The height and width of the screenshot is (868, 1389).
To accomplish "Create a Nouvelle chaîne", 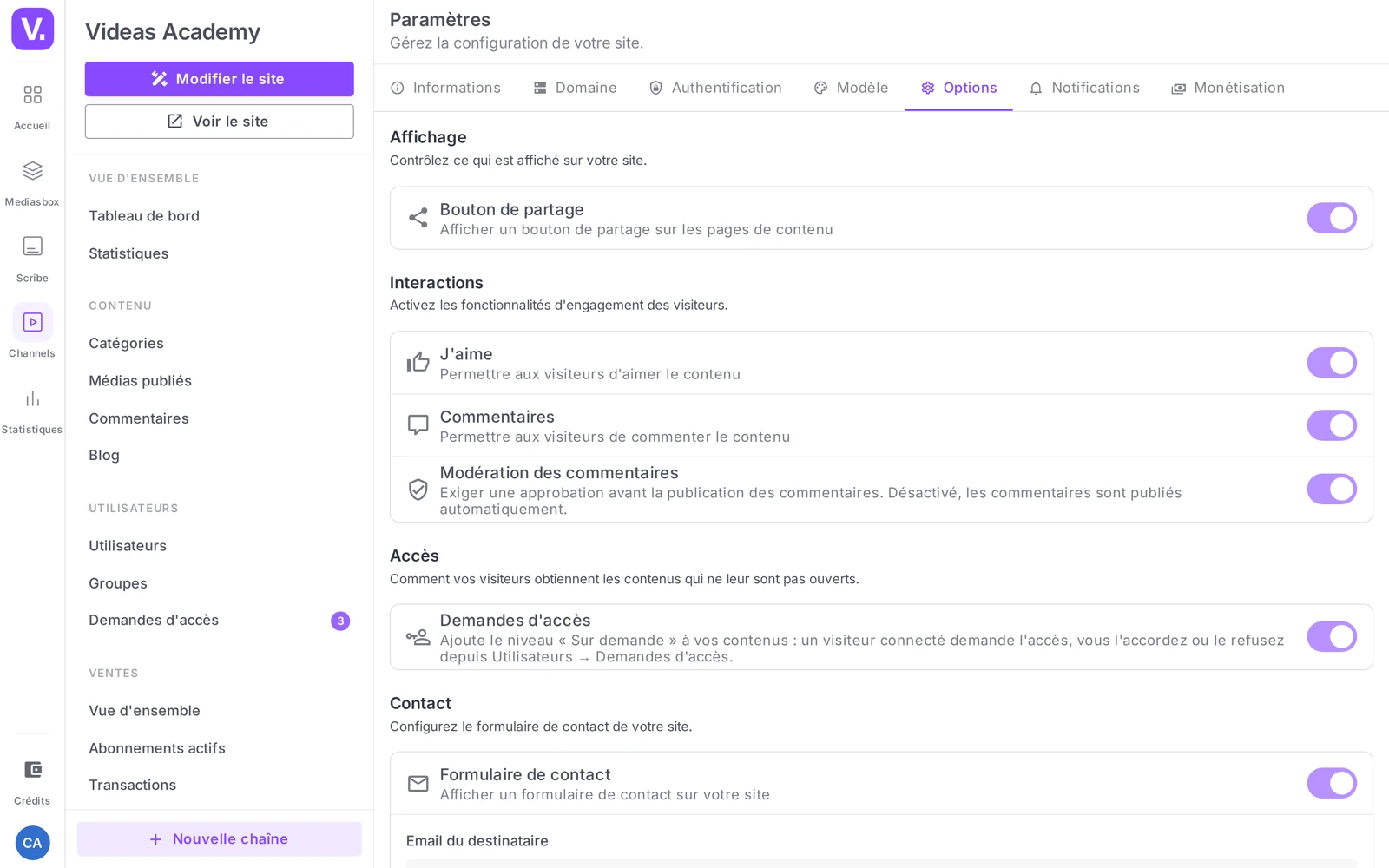I will tap(219, 839).
